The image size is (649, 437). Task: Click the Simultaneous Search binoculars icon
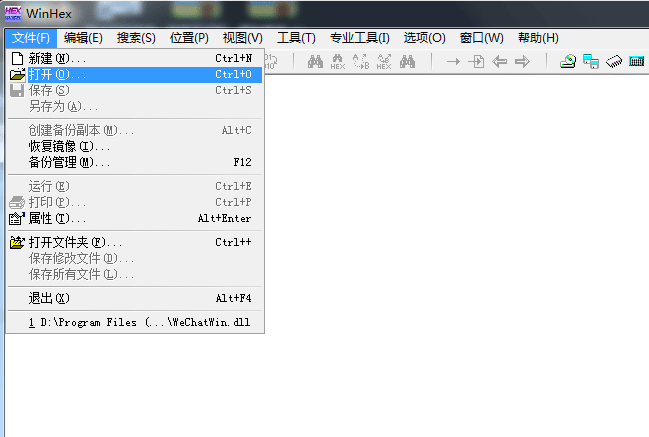(x=407, y=62)
